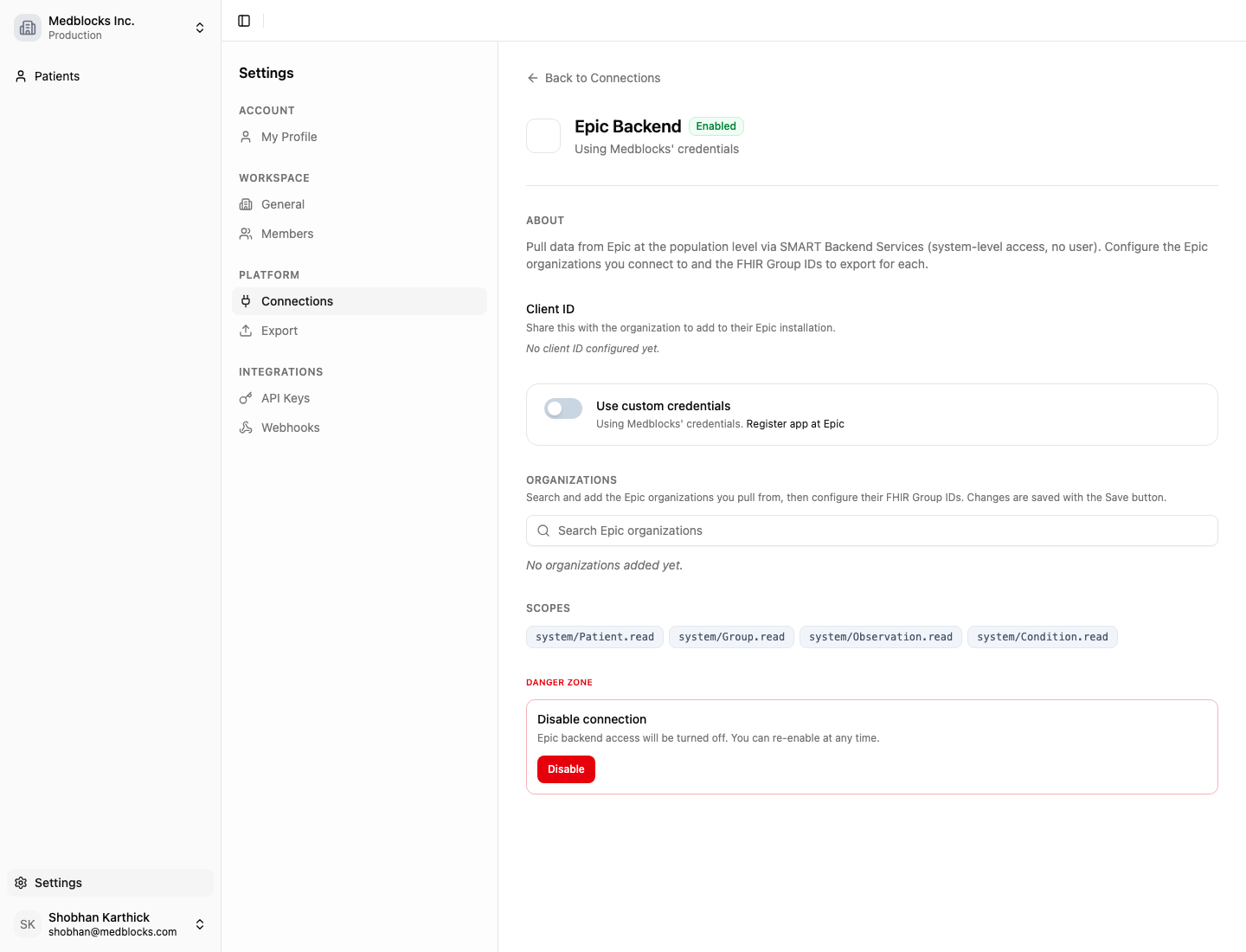Click the Export upload icon
The image size is (1246, 952).
point(246,331)
